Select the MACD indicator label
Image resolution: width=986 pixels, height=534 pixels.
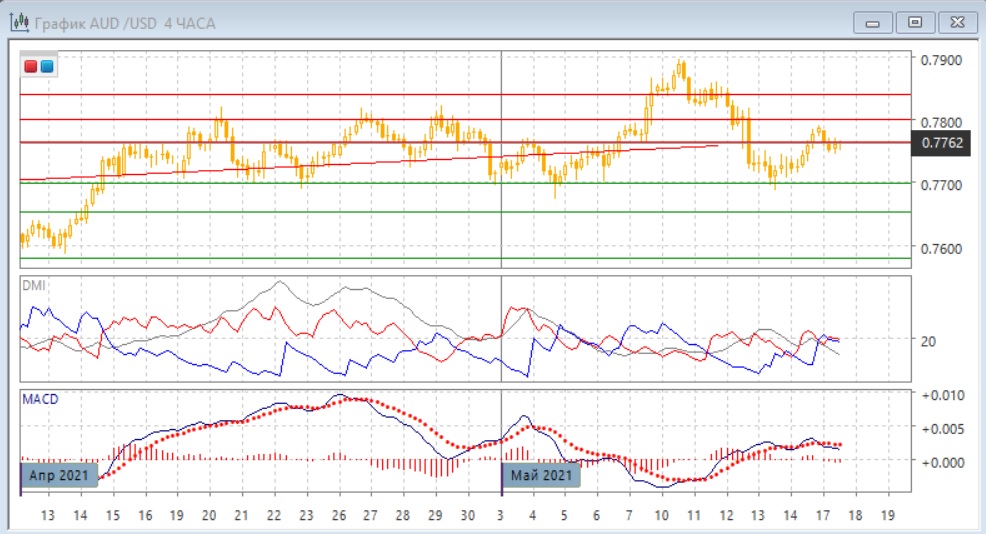point(40,399)
